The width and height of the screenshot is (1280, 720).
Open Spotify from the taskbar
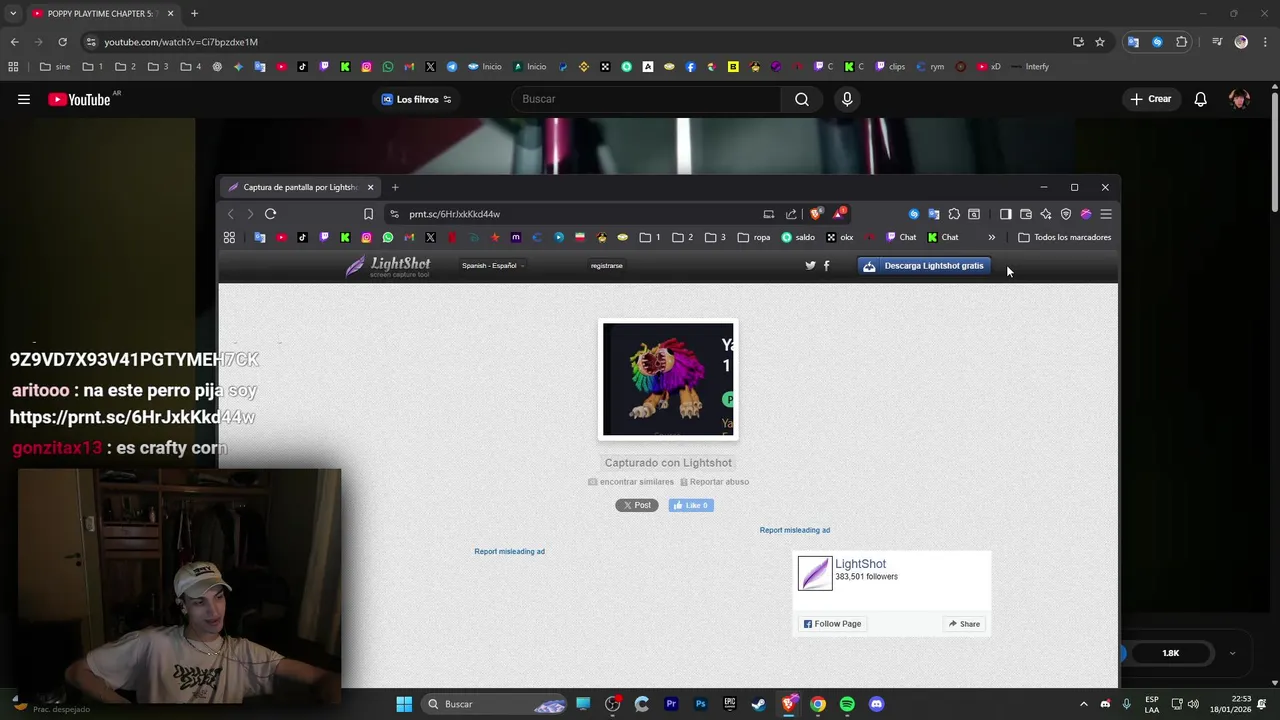[847, 704]
